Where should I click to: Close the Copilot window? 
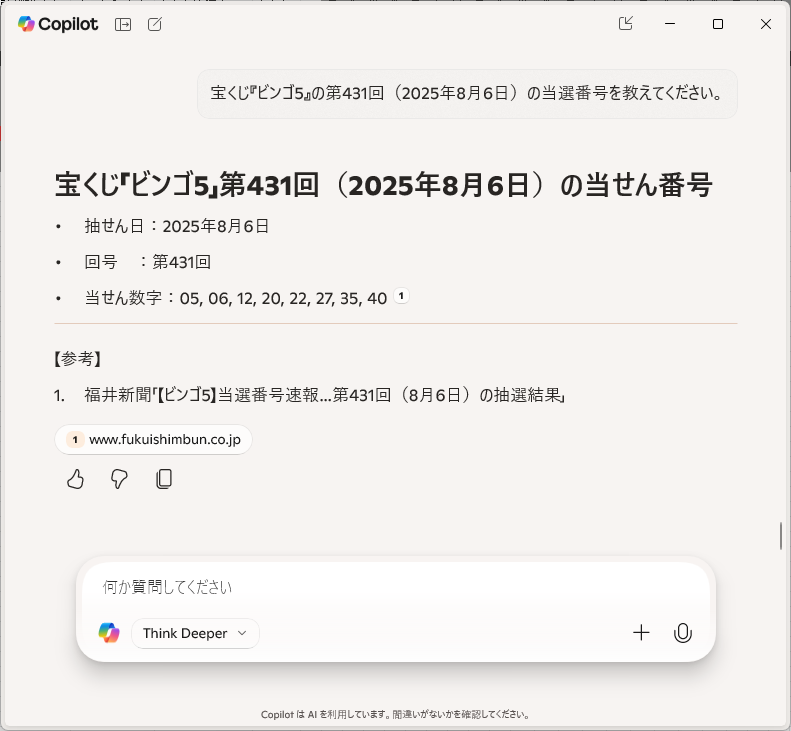coord(766,24)
